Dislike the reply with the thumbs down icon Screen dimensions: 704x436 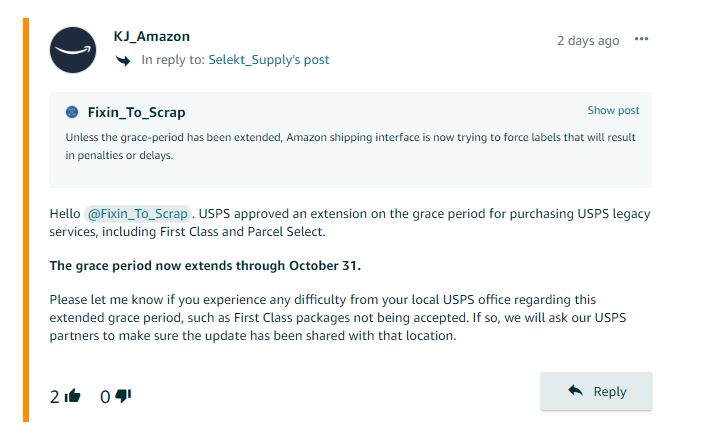coord(123,396)
